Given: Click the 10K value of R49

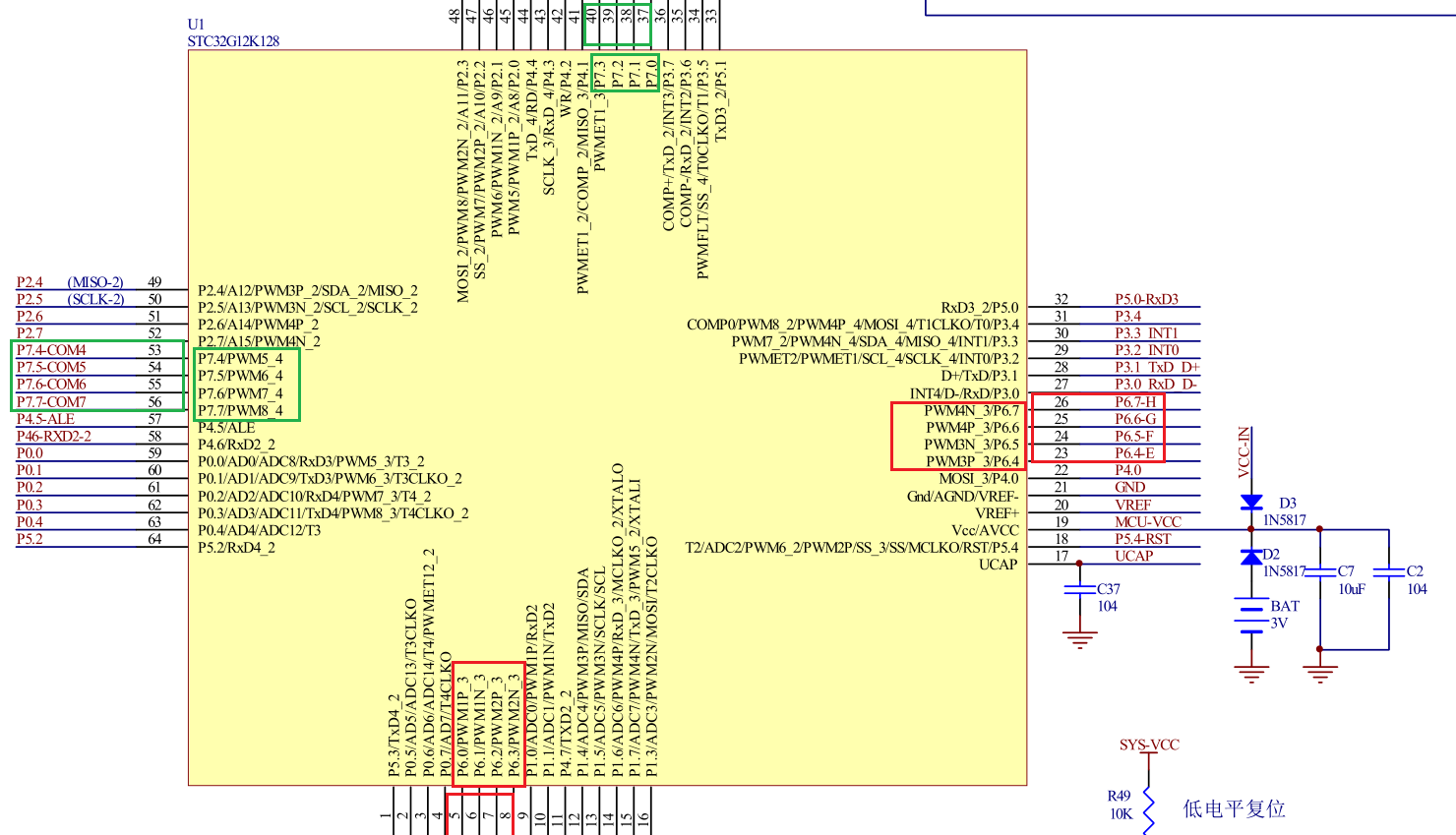Looking at the screenshot, I should 1121,813.
